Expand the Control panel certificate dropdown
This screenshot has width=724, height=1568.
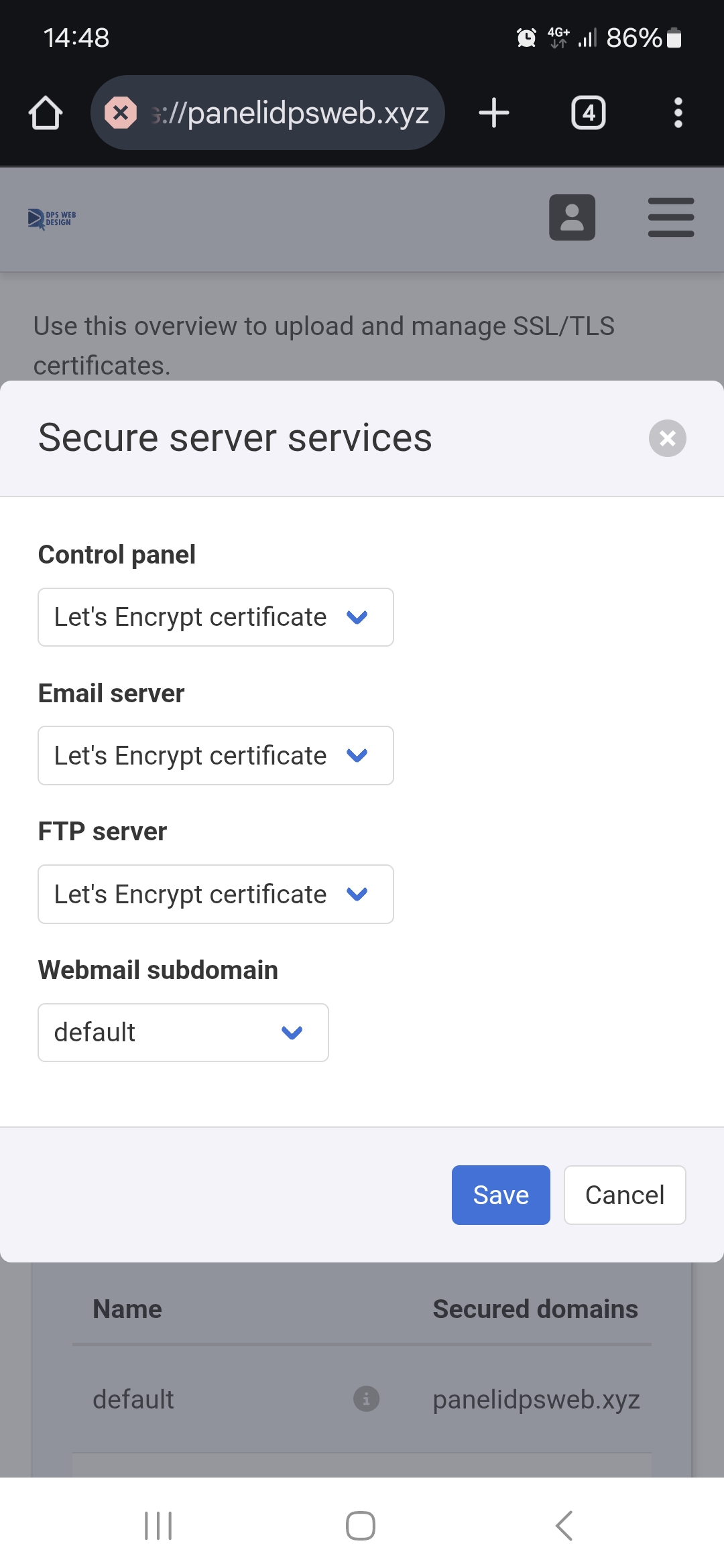(x=215, y=617)
